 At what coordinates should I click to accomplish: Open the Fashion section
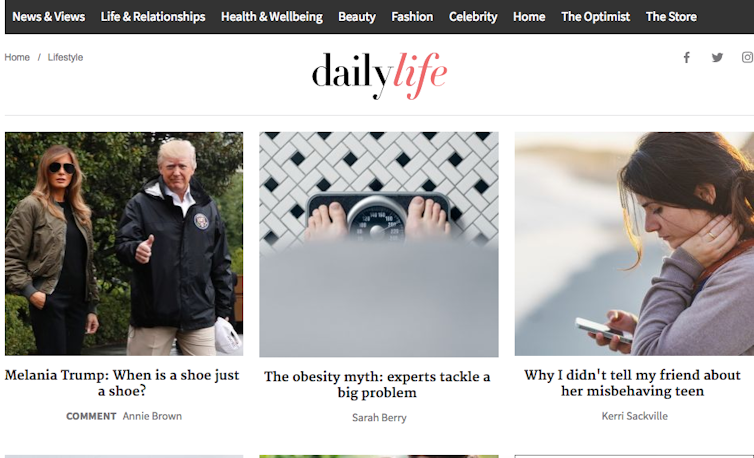(412, 17)
